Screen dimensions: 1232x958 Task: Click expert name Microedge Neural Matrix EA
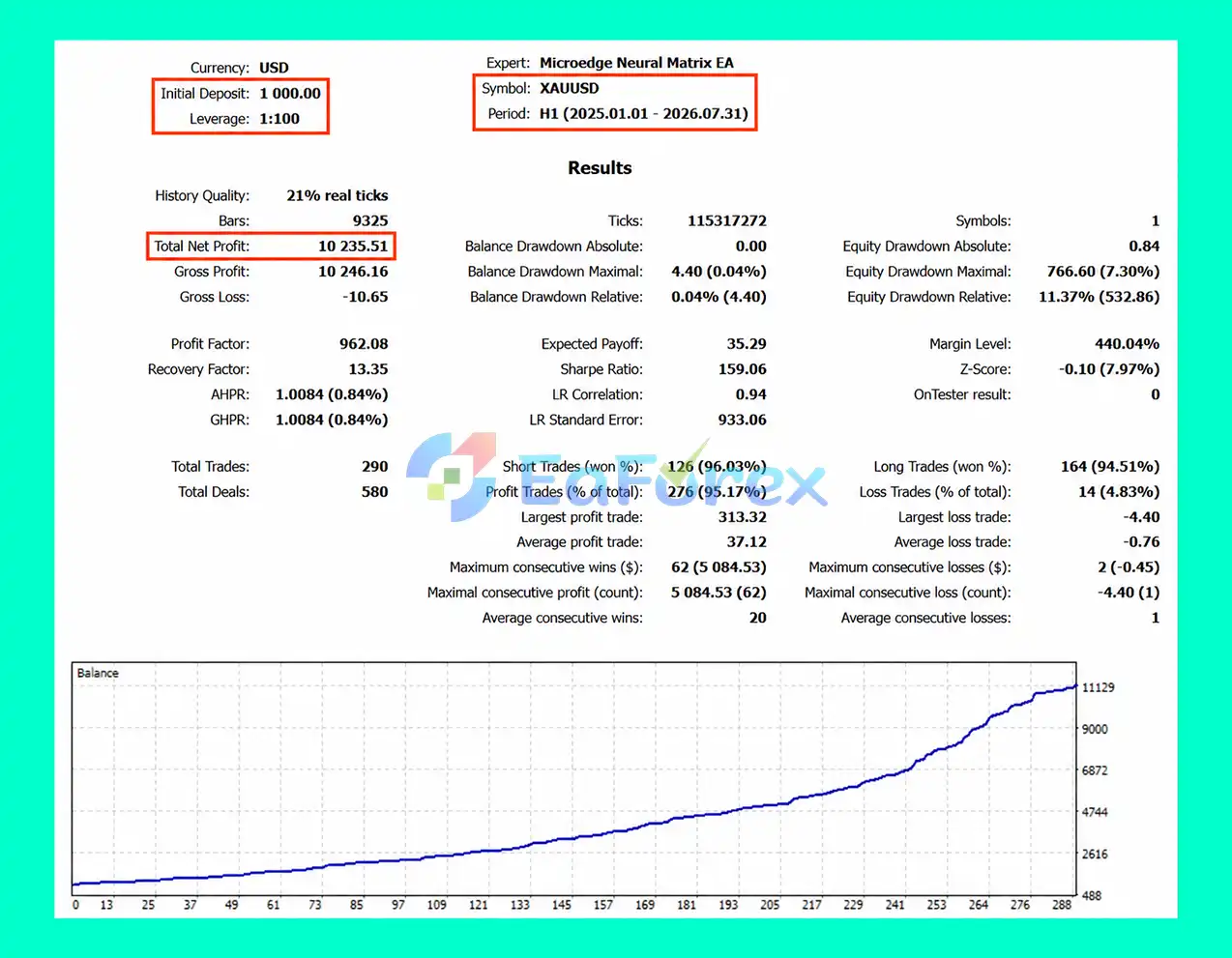click(636, 63)
